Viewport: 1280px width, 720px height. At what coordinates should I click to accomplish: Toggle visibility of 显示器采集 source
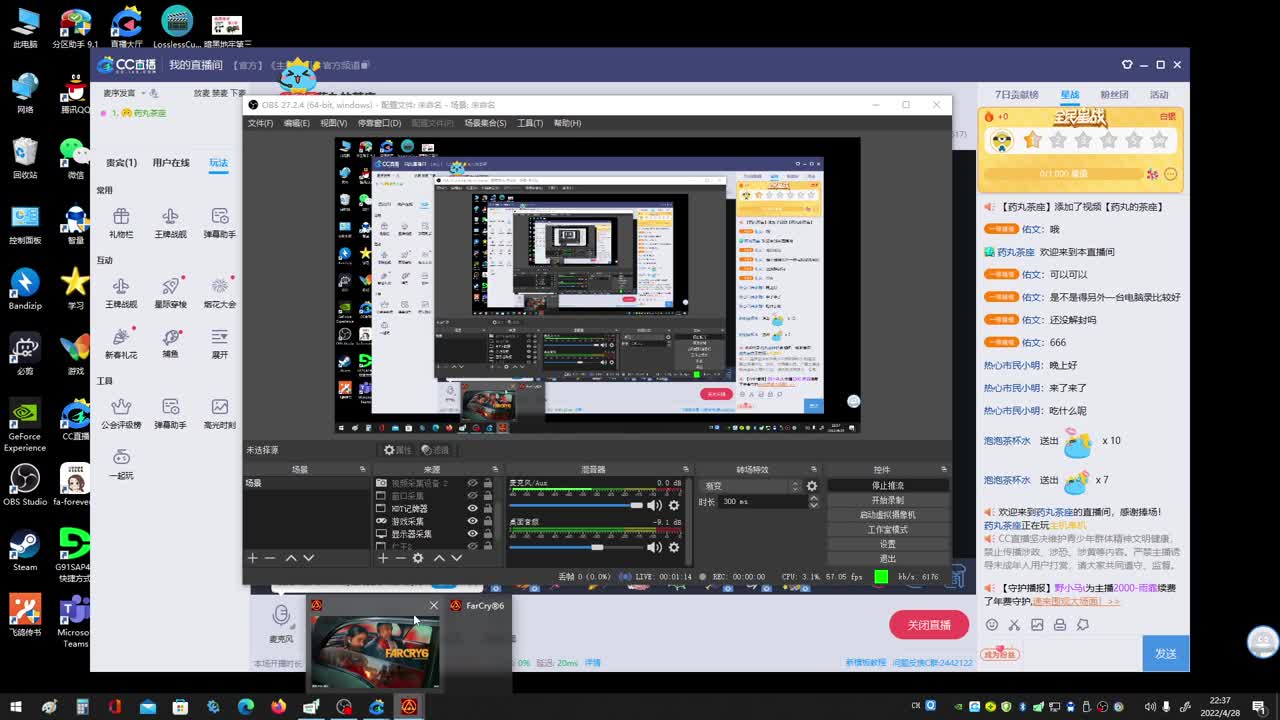coord(472,535)
